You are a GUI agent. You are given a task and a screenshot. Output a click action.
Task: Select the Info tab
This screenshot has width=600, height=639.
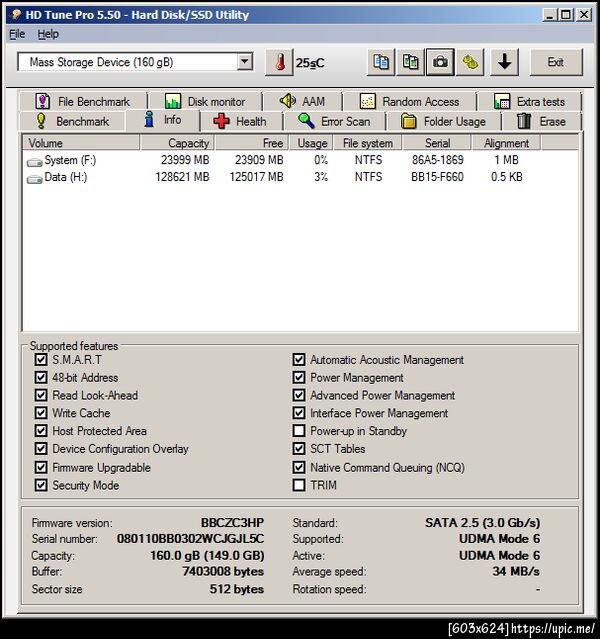pyautogui.click(x=163, y=120)
